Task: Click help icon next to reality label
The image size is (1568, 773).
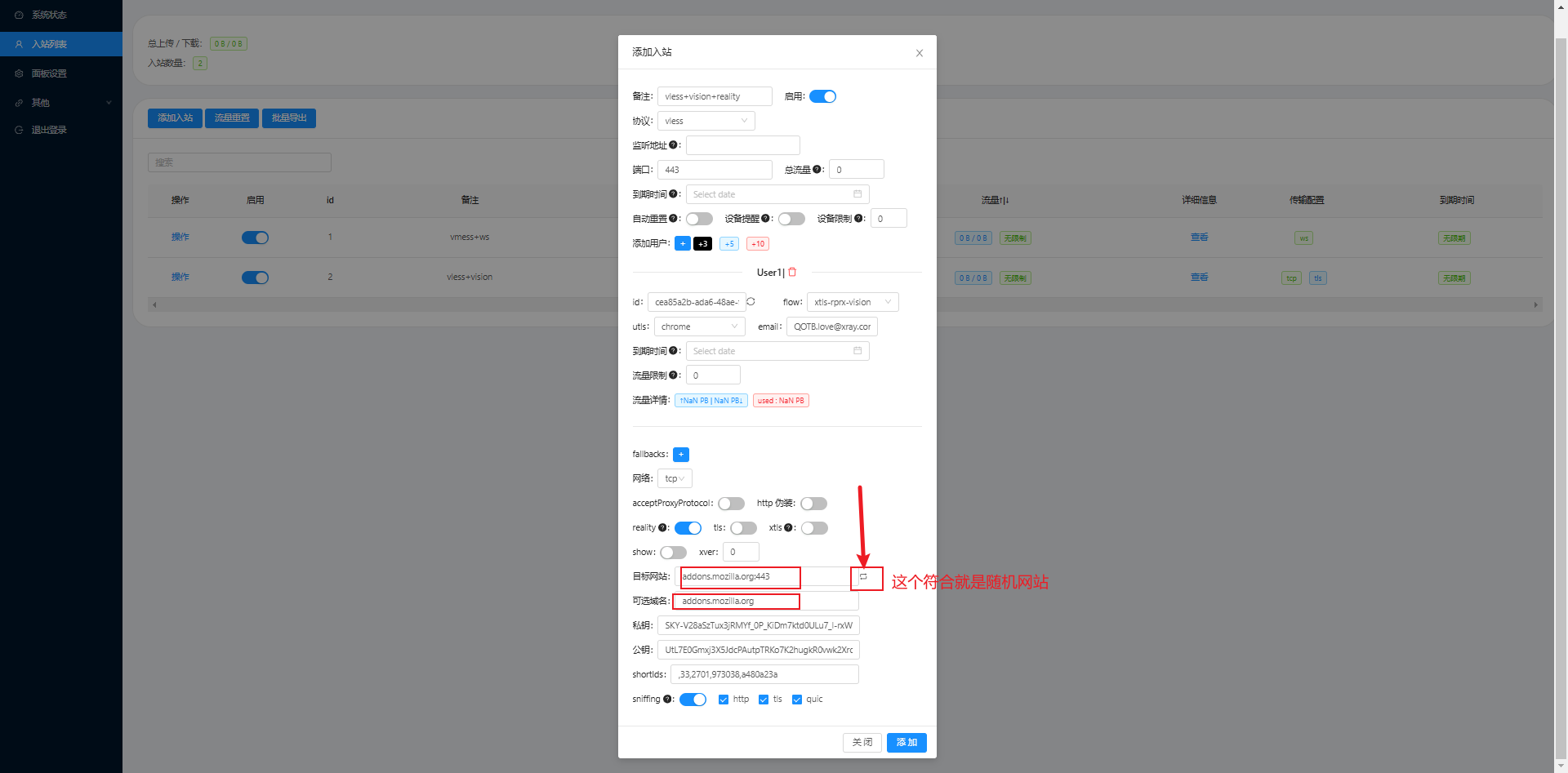Action: (x=662, y=528)
